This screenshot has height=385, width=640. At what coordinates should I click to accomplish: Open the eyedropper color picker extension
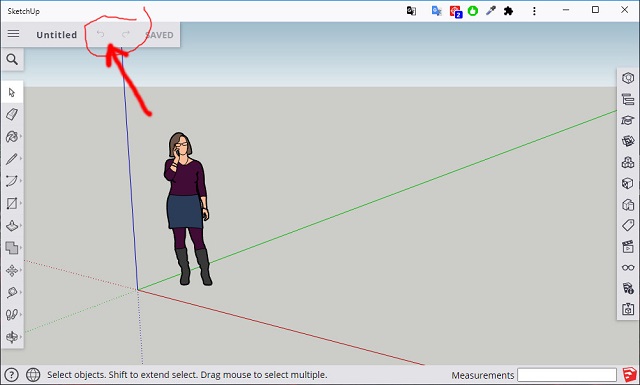[491, 11]
